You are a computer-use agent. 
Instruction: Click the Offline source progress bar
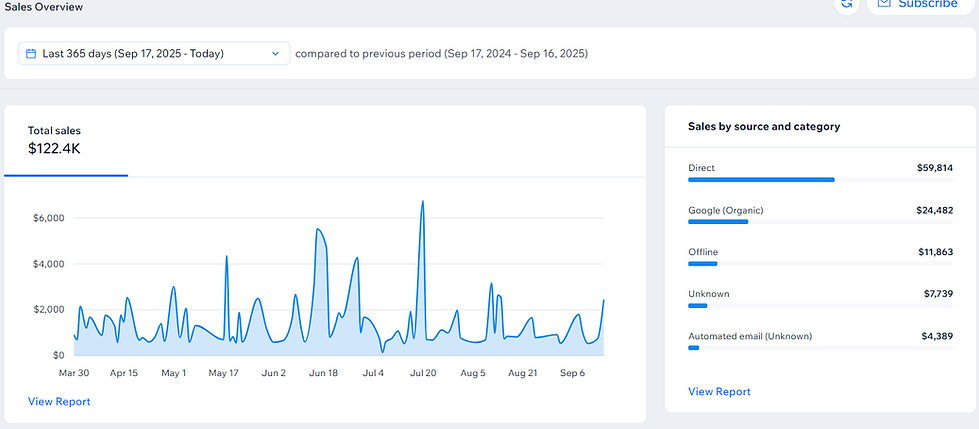[x=820, y=264]
